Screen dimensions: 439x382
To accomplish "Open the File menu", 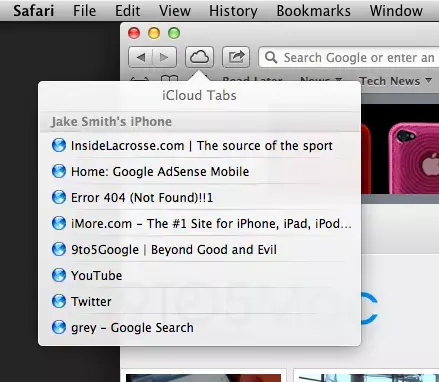I will (x=84, y=11).
